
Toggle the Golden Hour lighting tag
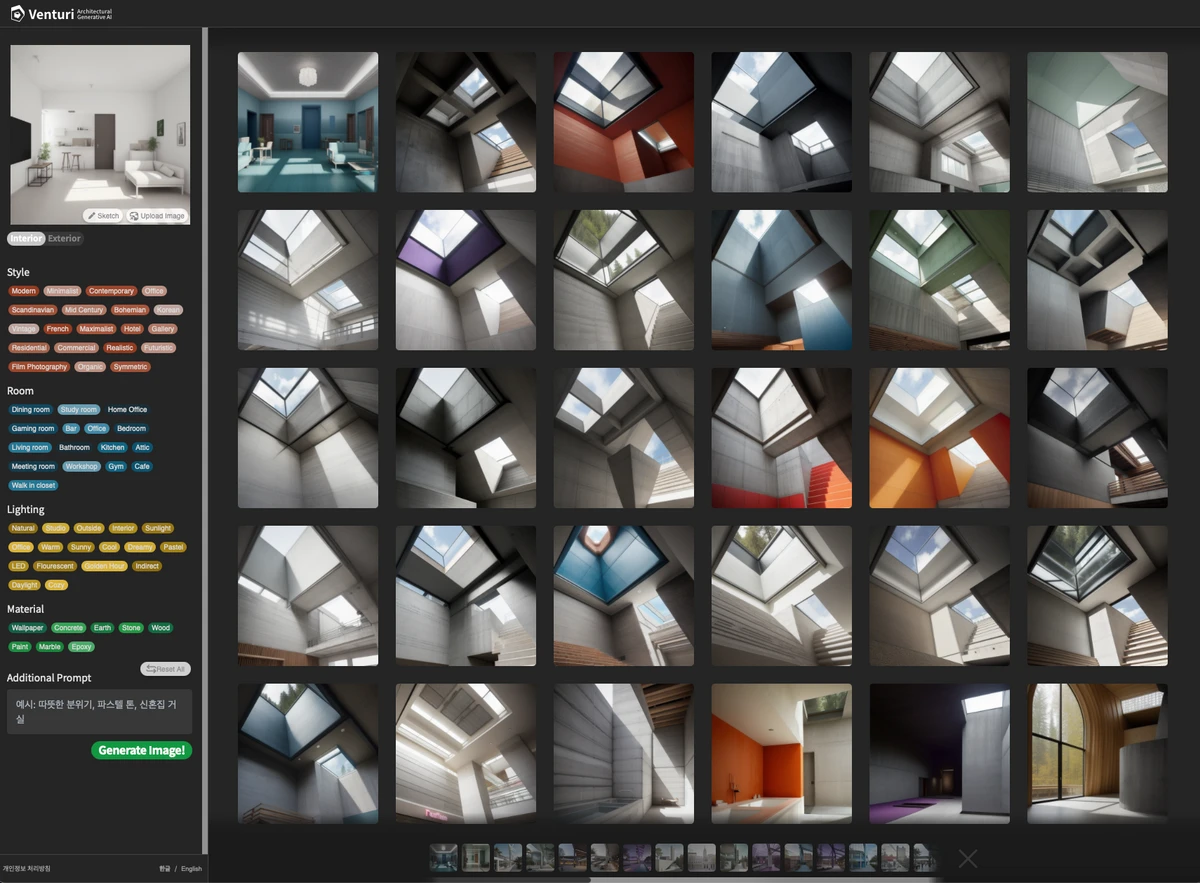105,566
